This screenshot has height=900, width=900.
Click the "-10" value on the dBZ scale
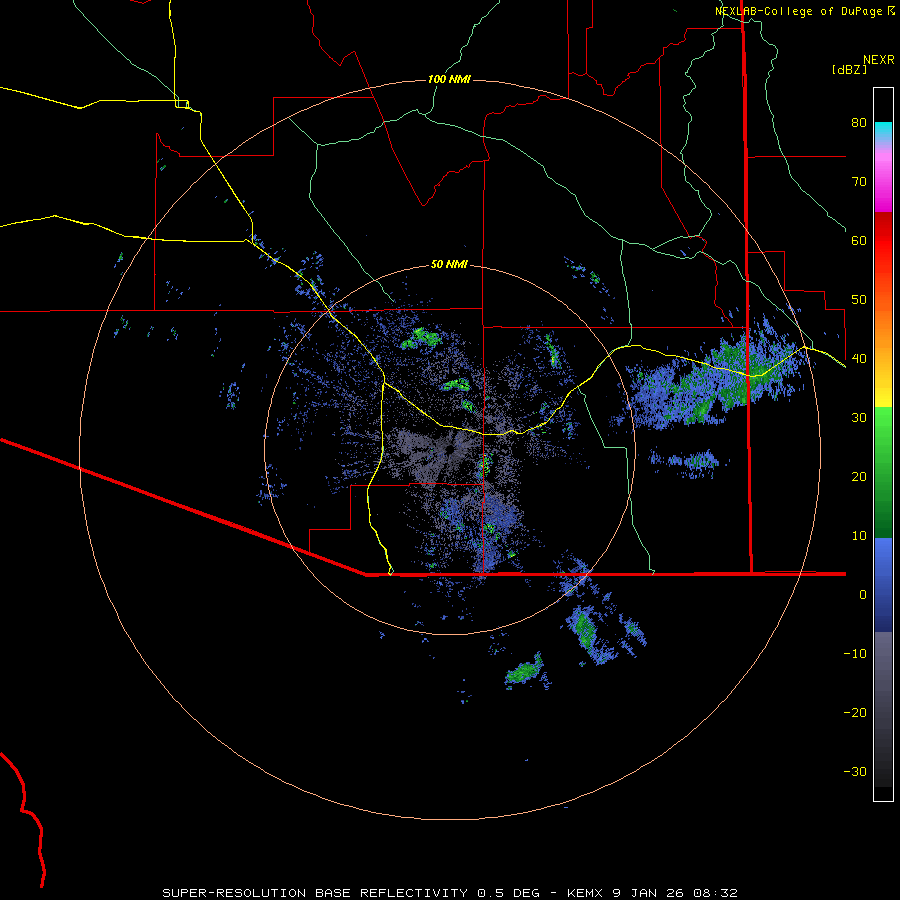855,654
